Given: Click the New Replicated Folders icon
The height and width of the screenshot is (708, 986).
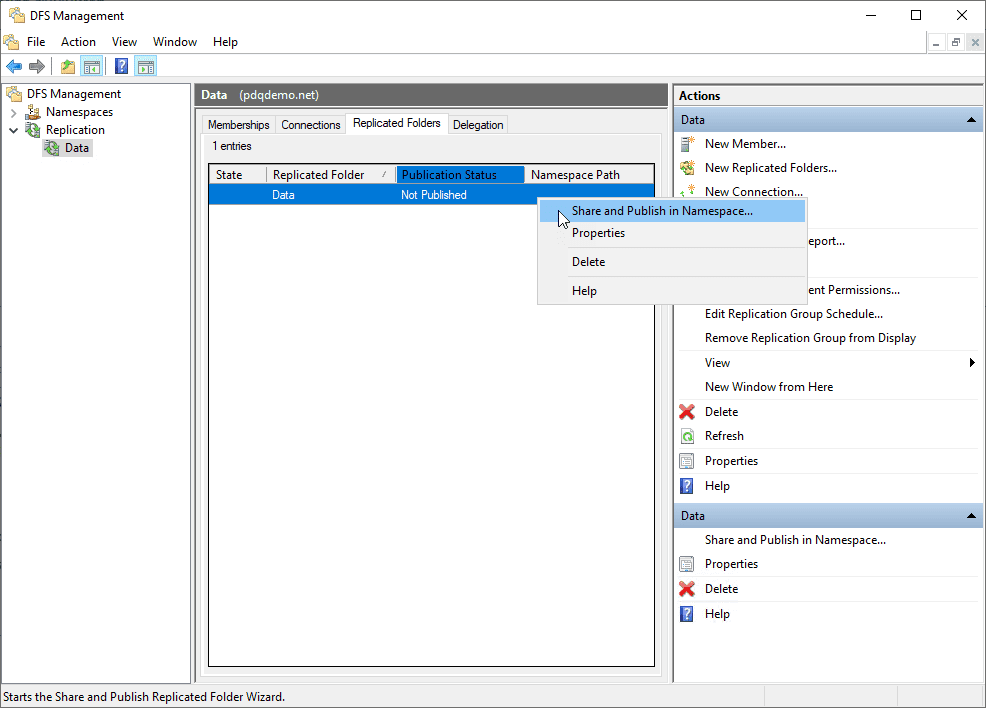Looking at the screenshot, I should (x=687, y=168).
